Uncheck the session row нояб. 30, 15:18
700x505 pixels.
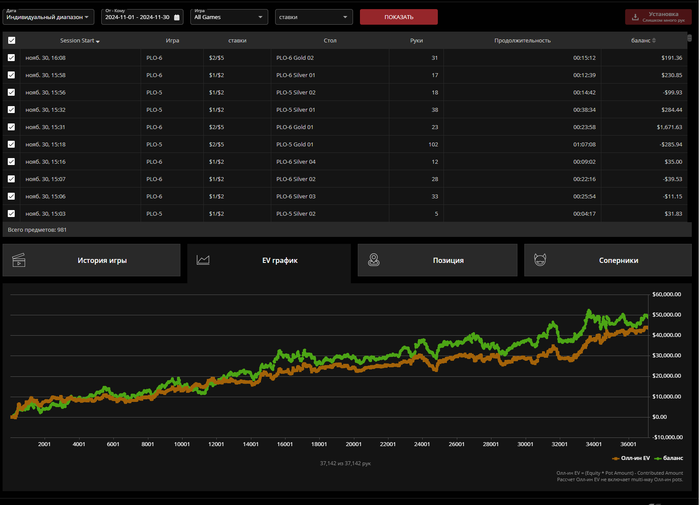[x=12, y=144]
